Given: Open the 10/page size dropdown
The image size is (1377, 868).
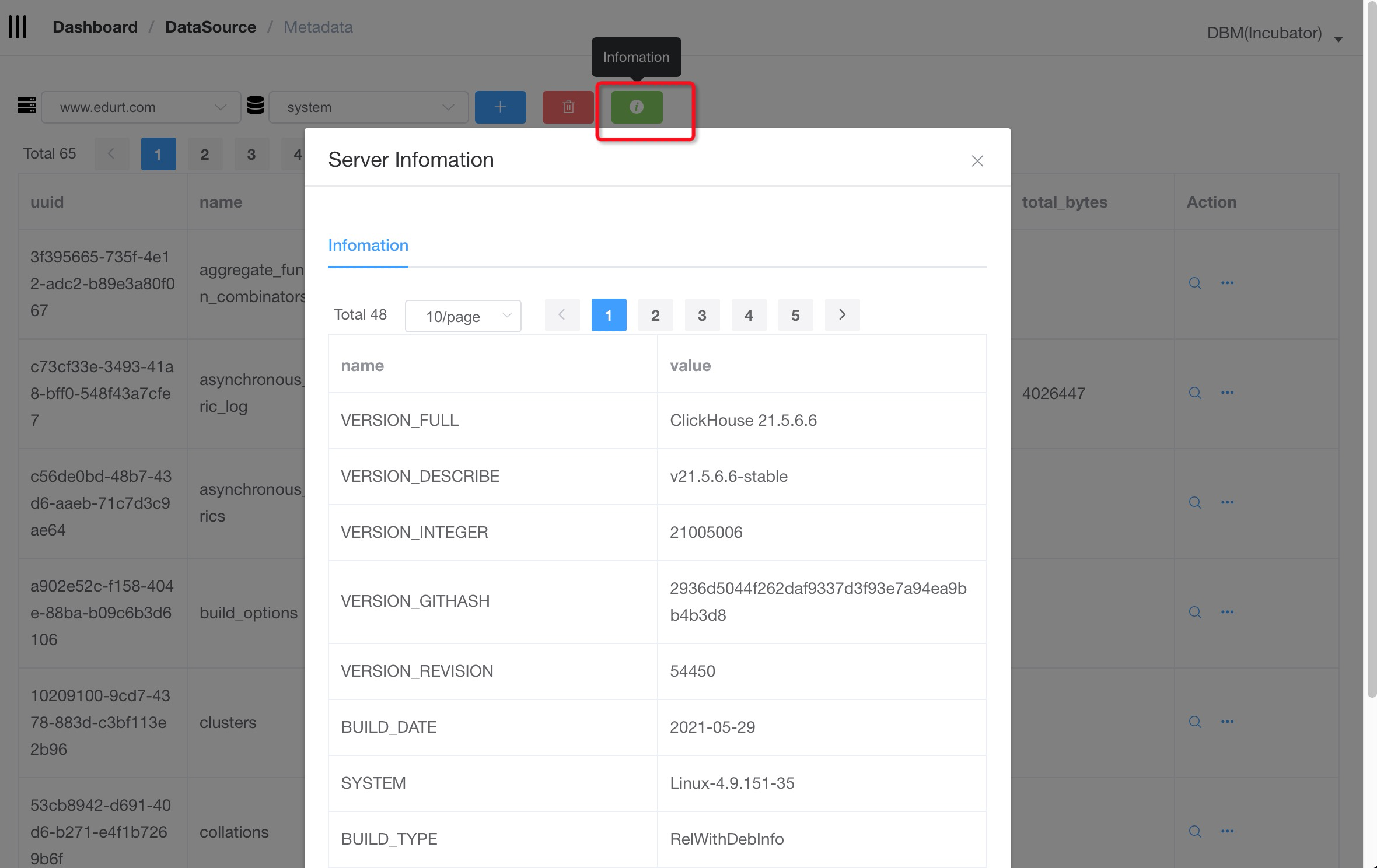Looking at the screenshot, I should [x=463, y=316].
